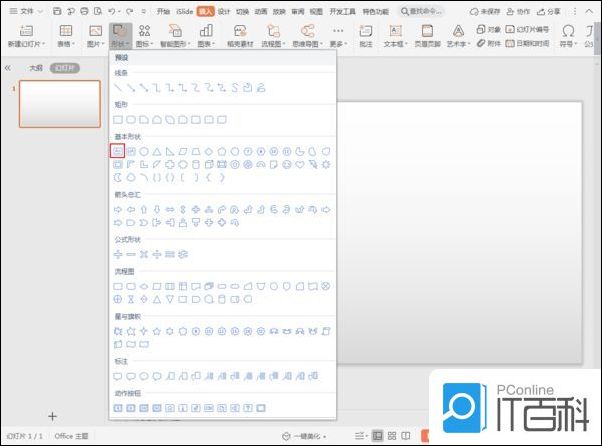Screen dimensions: 602x446
Task: Select the horizontal text box shape in 基本形状
Action: (x=118, y=151)
